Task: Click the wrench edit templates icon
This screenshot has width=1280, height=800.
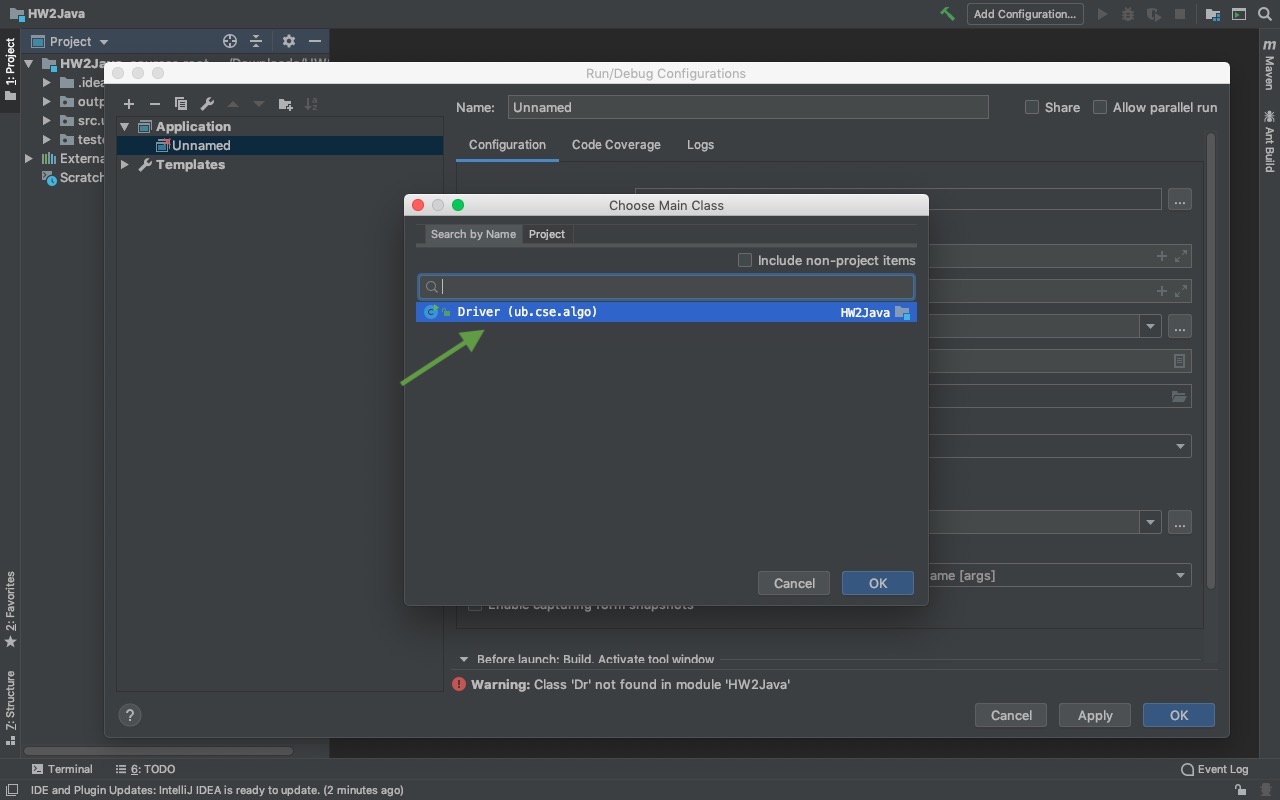Action: [207, 104]
